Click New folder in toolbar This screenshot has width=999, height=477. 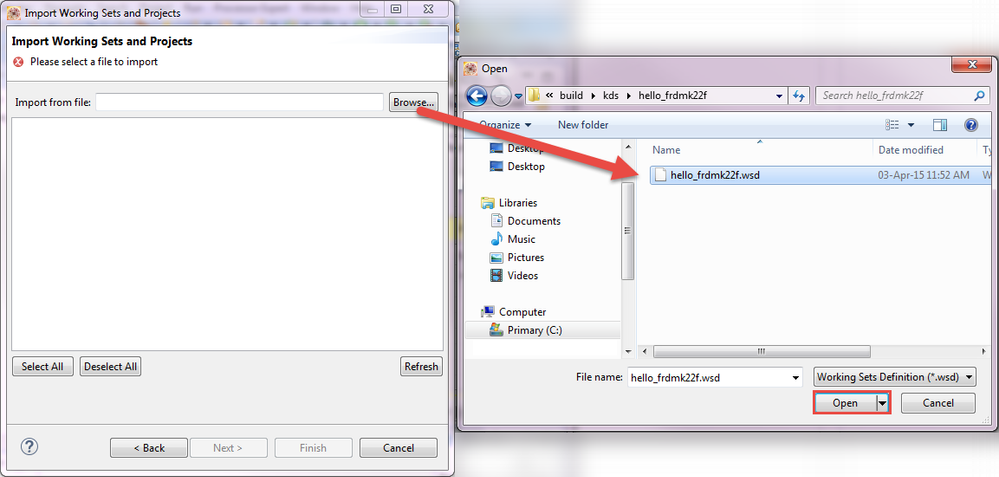pos(583,125)
